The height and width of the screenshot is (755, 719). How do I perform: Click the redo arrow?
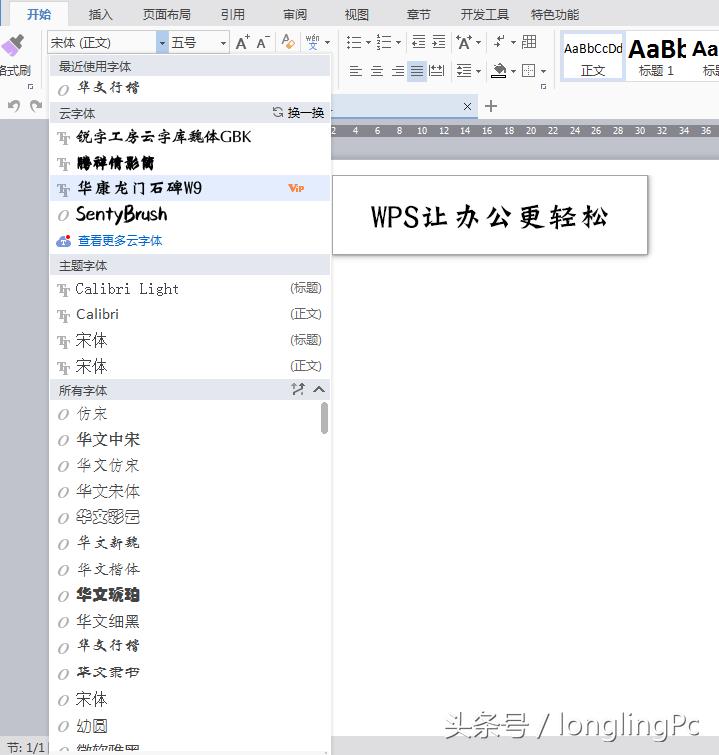click(x=36, y=105)
